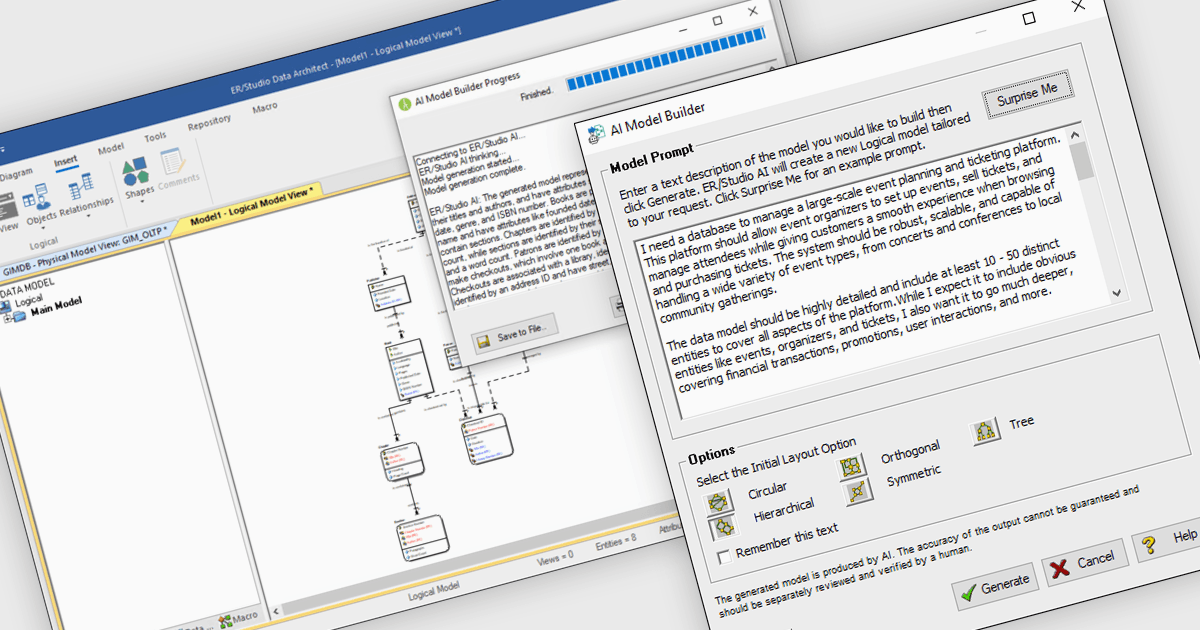Expand the Main Model tree node
This screenshot has width=1200, height=630.
point(8,318)
